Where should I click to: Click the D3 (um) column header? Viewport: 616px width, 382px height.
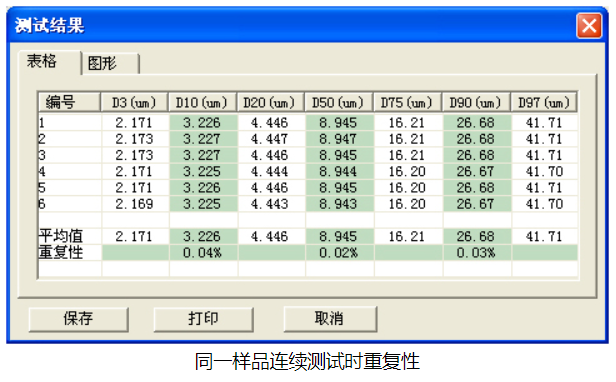(x=134, y=103)
